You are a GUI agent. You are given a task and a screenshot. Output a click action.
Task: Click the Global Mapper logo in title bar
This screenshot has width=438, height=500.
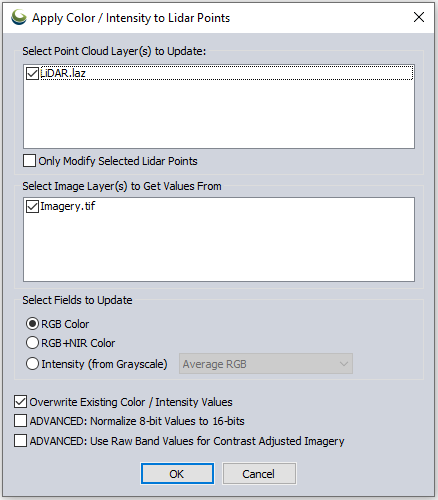pos(19,17)
